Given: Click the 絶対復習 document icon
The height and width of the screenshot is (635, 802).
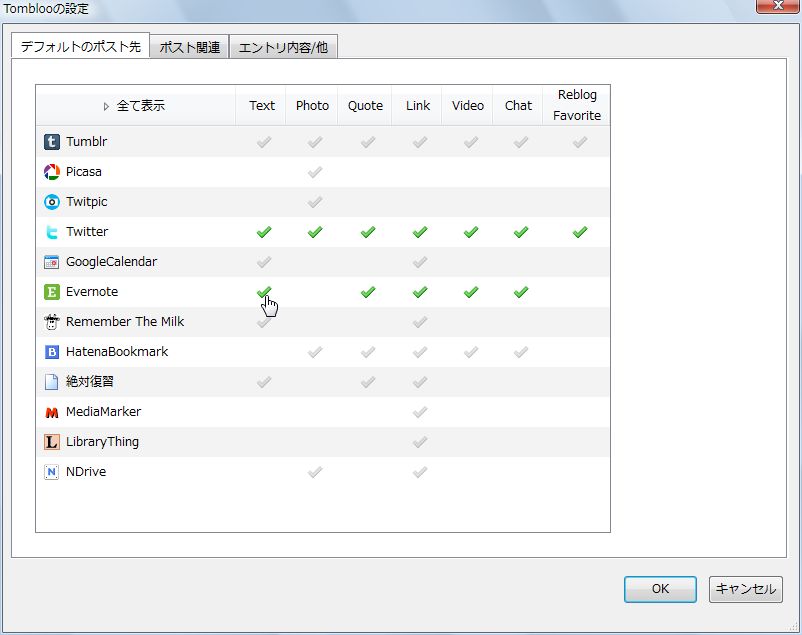Looking at the screenshot, I should [52, 382].
